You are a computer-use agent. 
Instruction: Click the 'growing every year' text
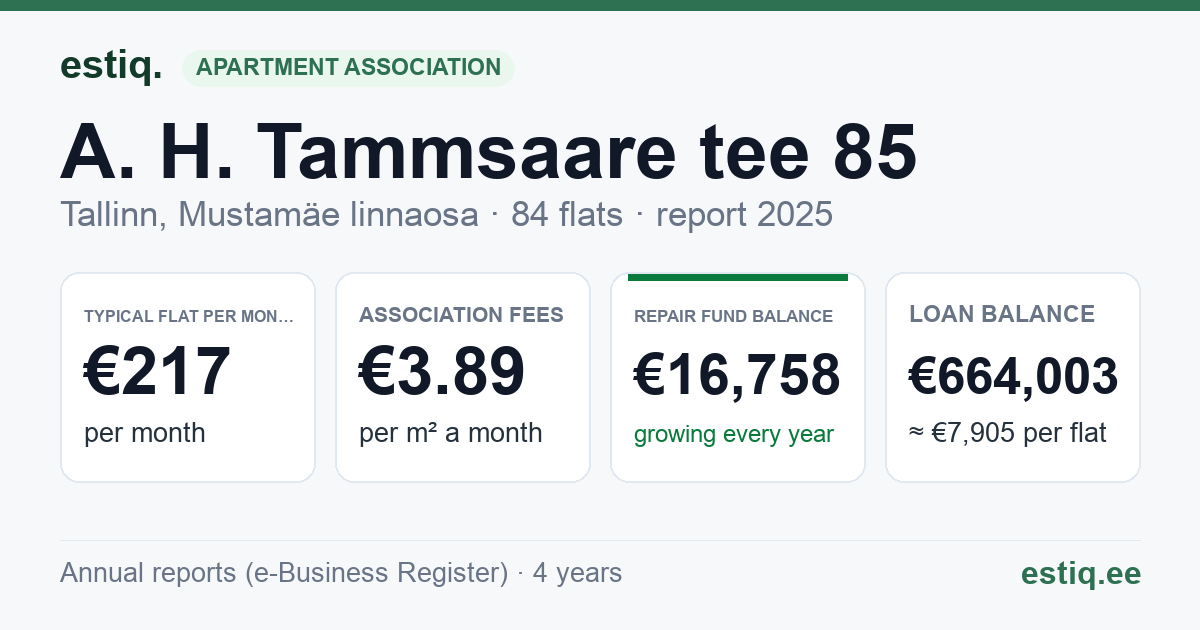coord(734,435)
